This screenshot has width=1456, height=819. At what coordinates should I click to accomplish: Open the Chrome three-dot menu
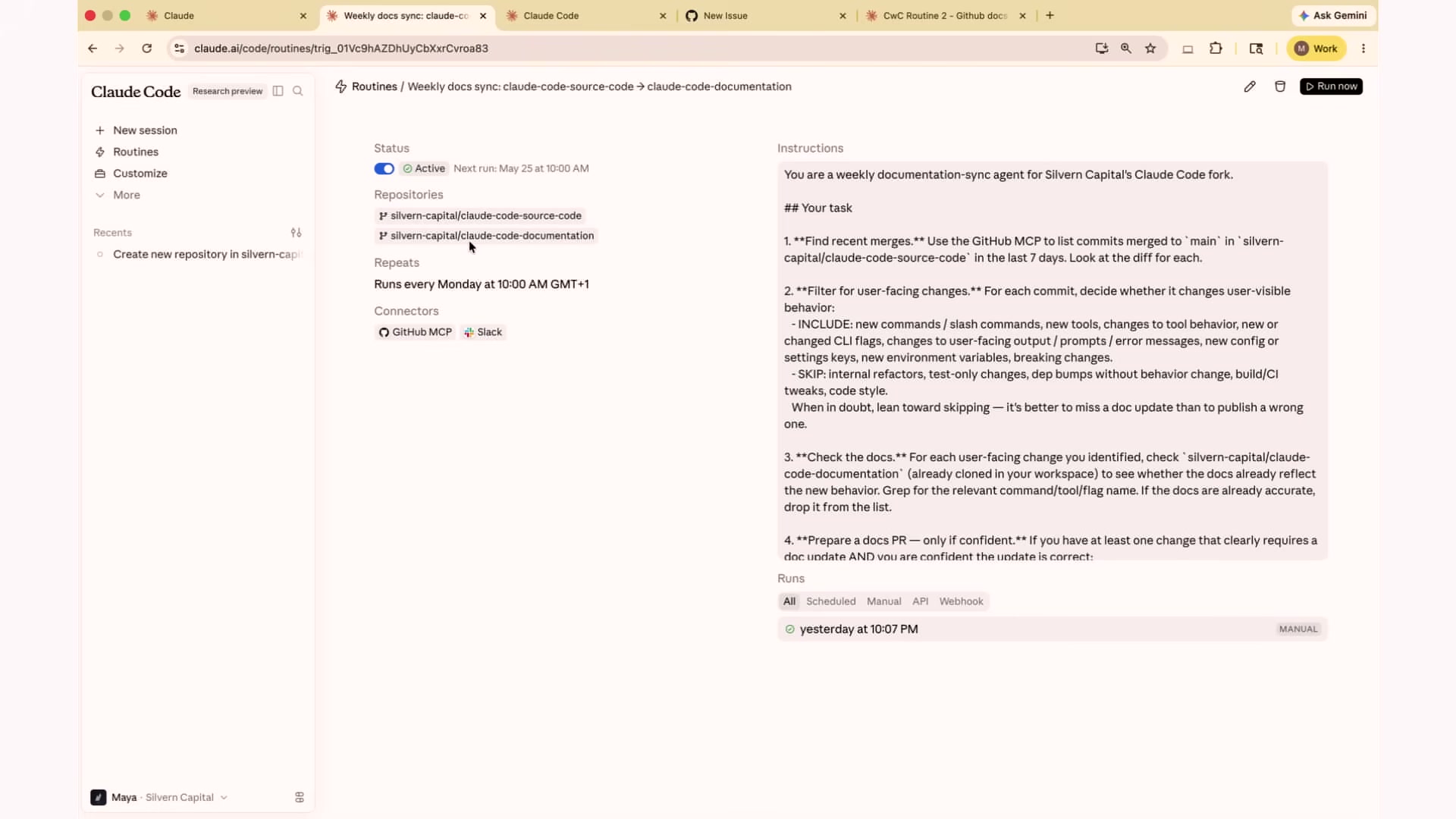(1363, 49)
